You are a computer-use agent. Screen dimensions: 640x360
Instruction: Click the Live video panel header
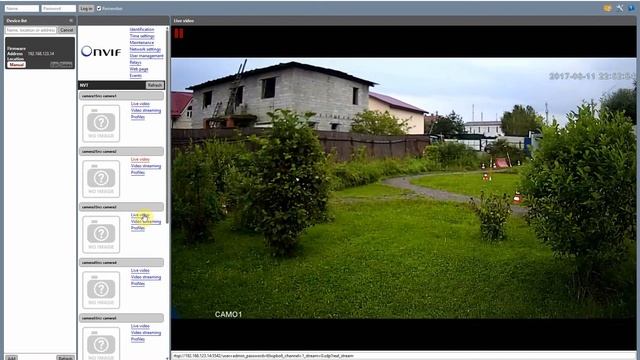403,20
